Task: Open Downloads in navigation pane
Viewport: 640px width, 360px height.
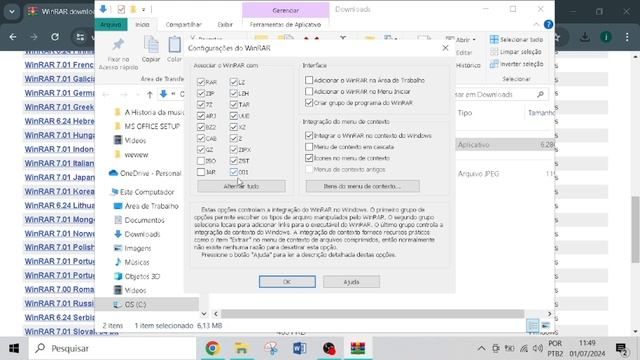Action: point(142,234)
